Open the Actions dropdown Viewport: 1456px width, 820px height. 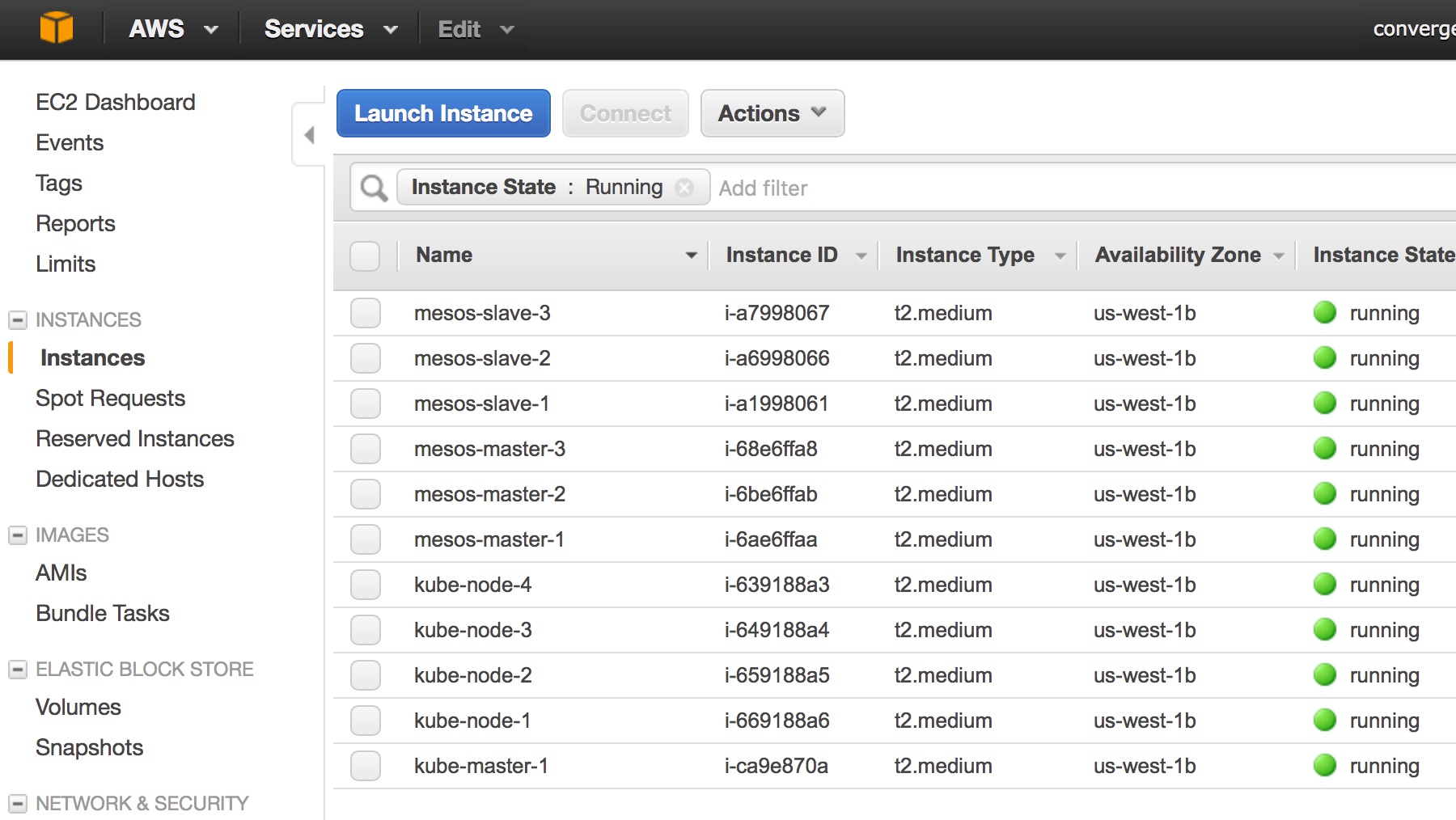(x=772, y=113)
